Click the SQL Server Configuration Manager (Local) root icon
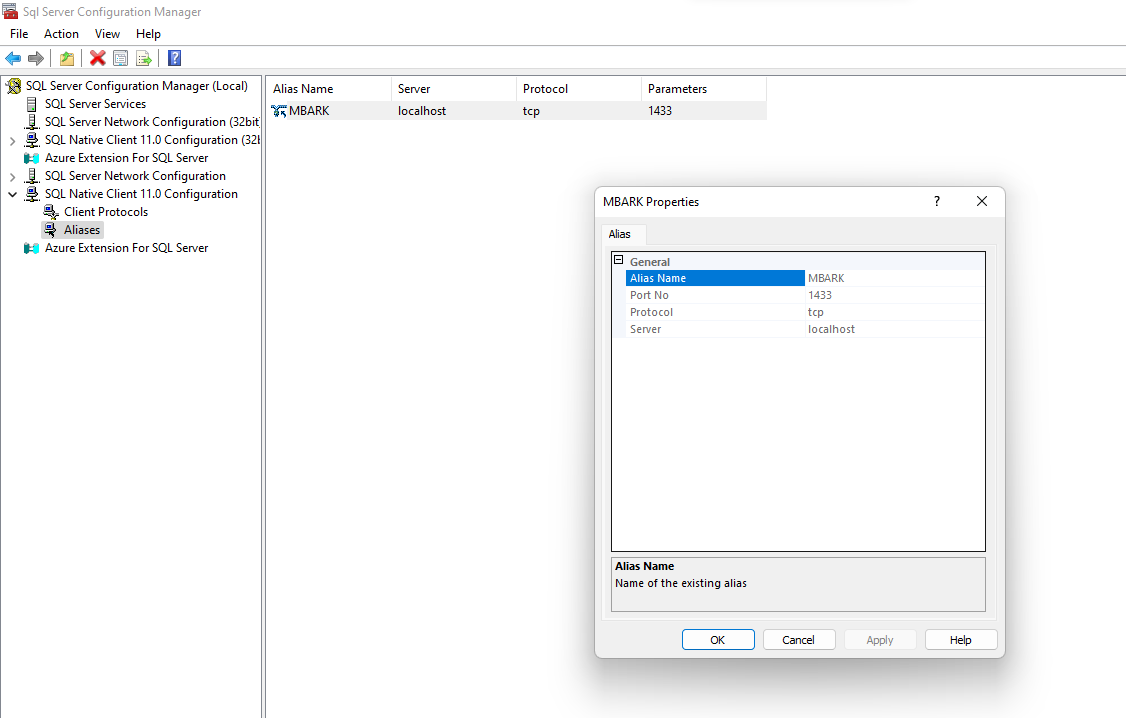The height and width of the screenshot is (718, 1126). (x=14, y=86)
